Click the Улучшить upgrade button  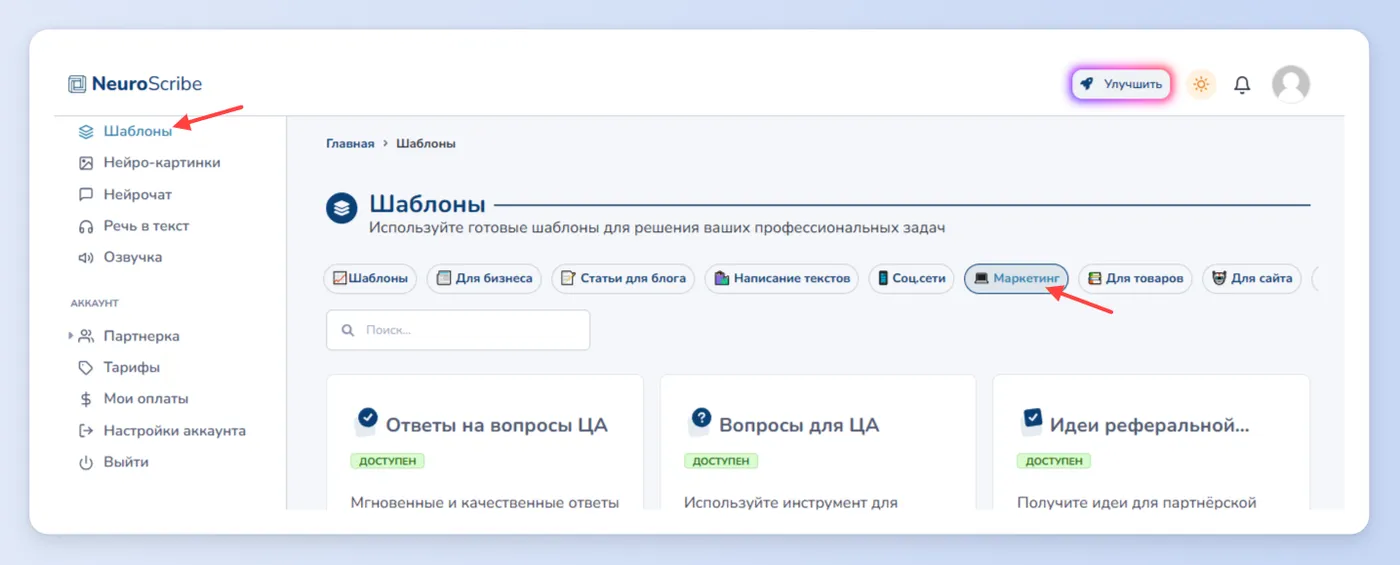[x=1121, y=85]
